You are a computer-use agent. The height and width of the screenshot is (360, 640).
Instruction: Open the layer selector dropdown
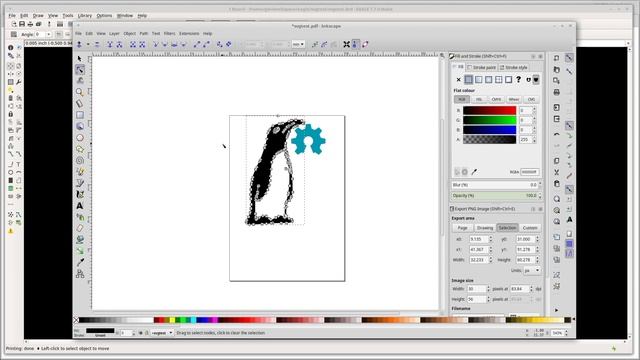point(162,333)
